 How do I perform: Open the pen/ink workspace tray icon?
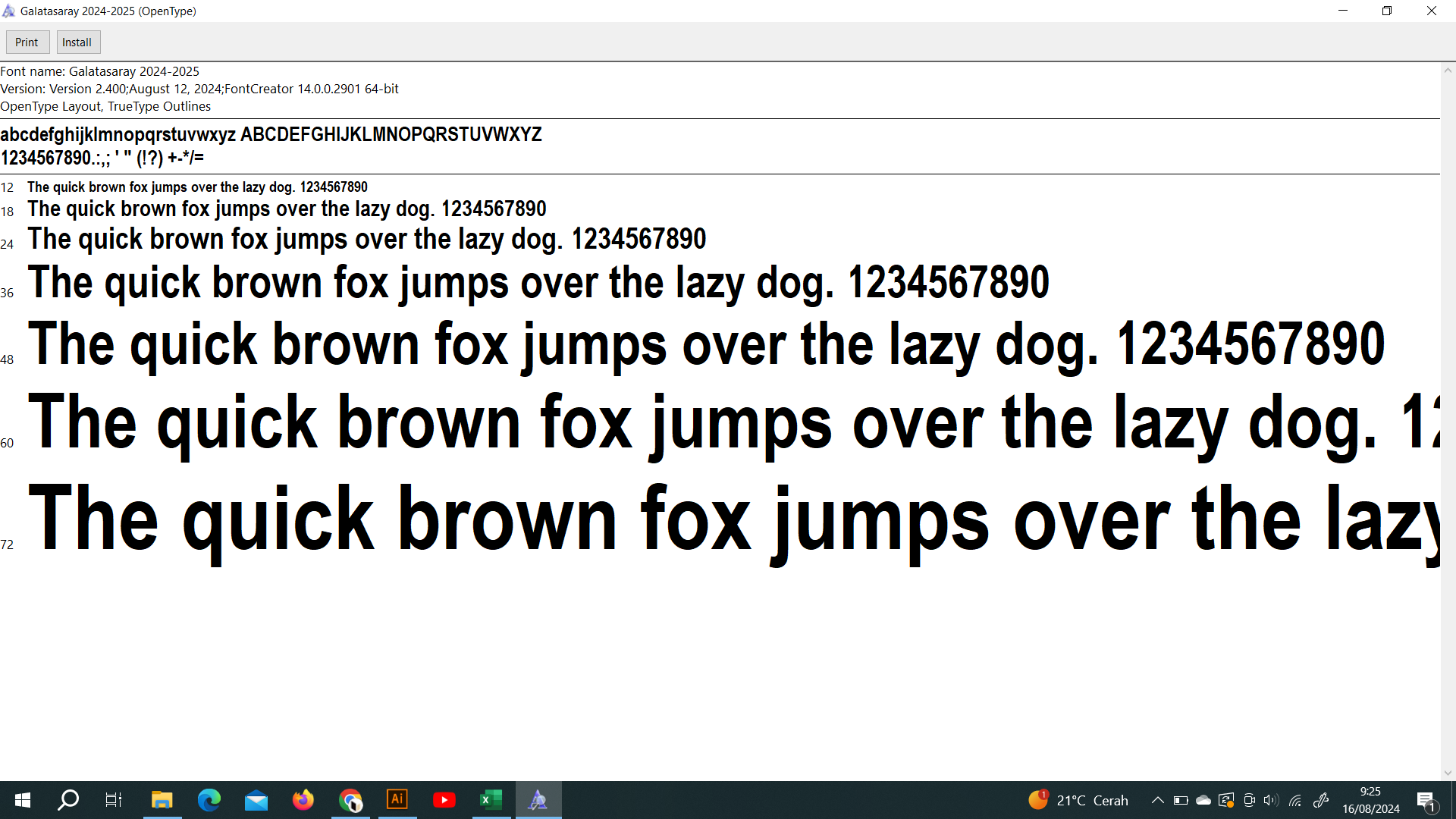point(1321,800)
